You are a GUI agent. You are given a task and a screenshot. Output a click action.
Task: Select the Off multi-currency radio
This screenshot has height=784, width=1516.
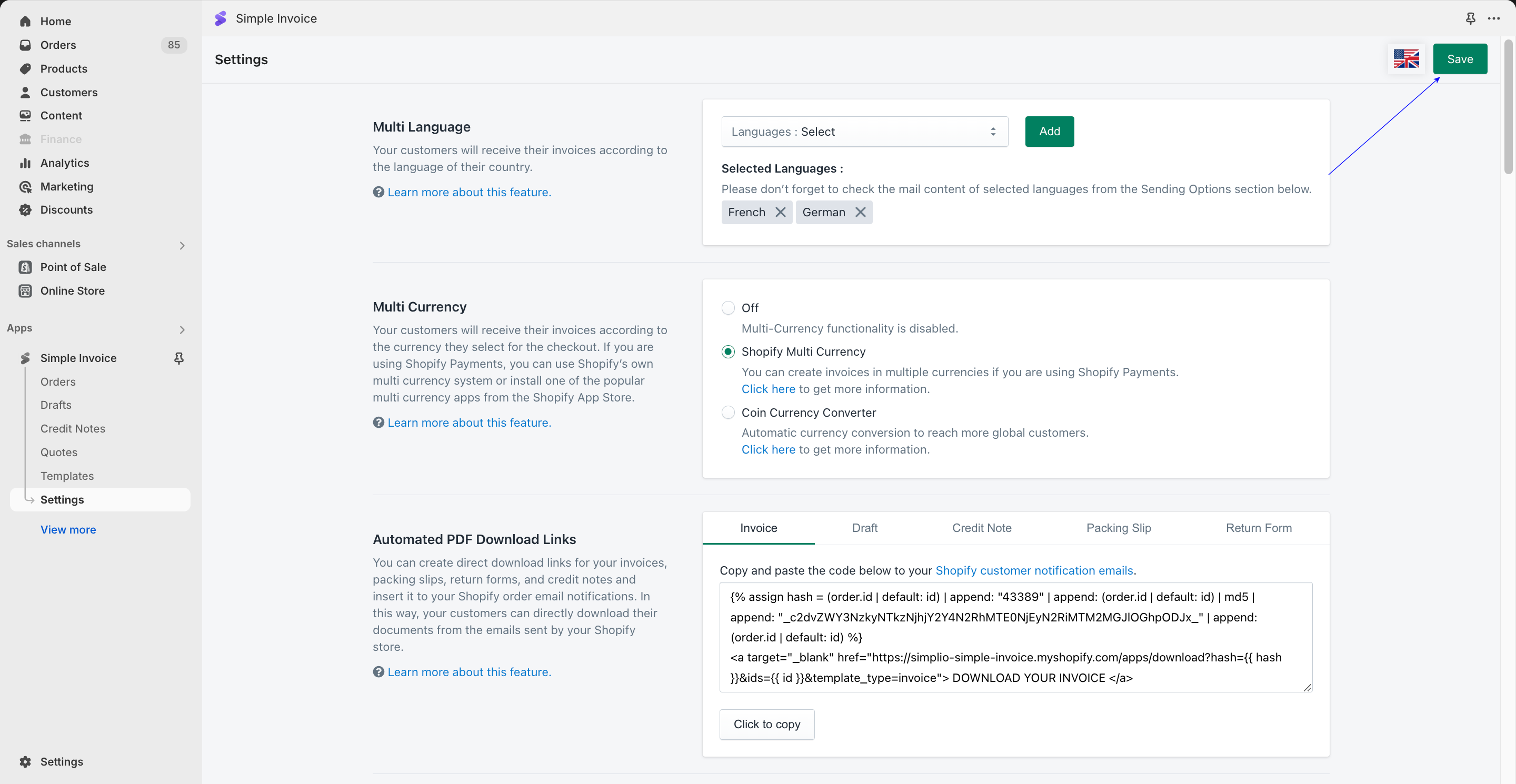[728, 308]
